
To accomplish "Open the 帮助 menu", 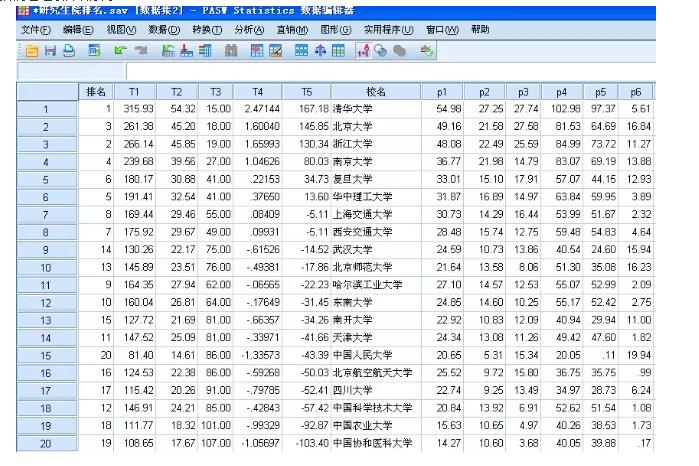I will [480, 30].
